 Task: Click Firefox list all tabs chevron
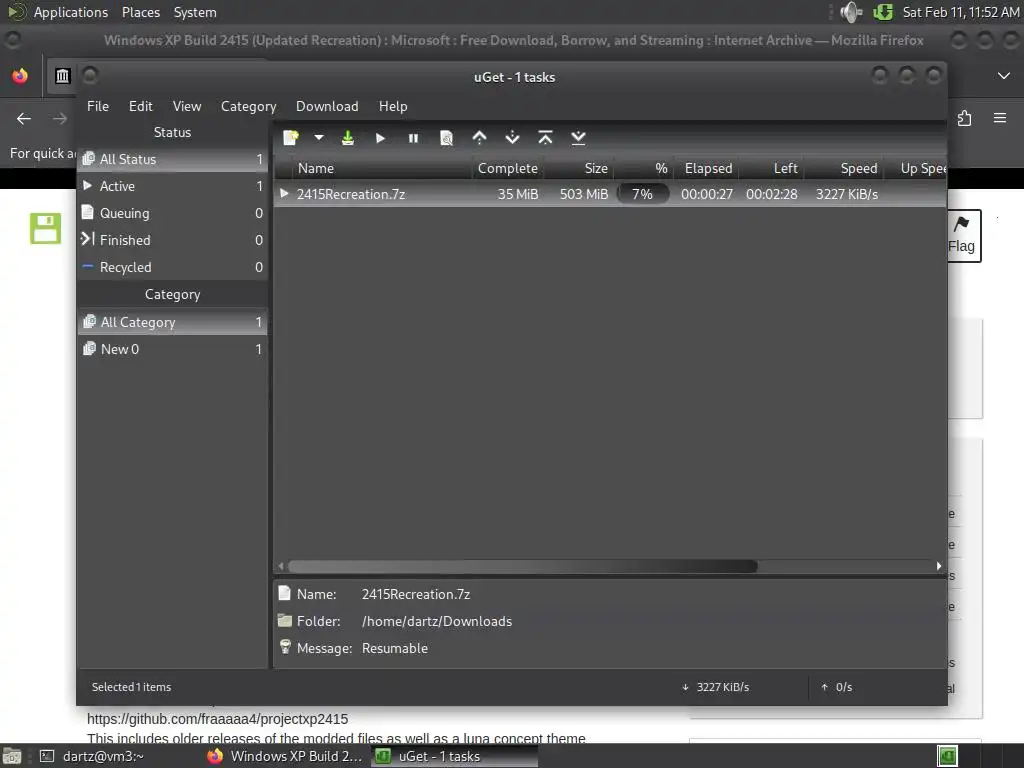(x=1004, y=76)
